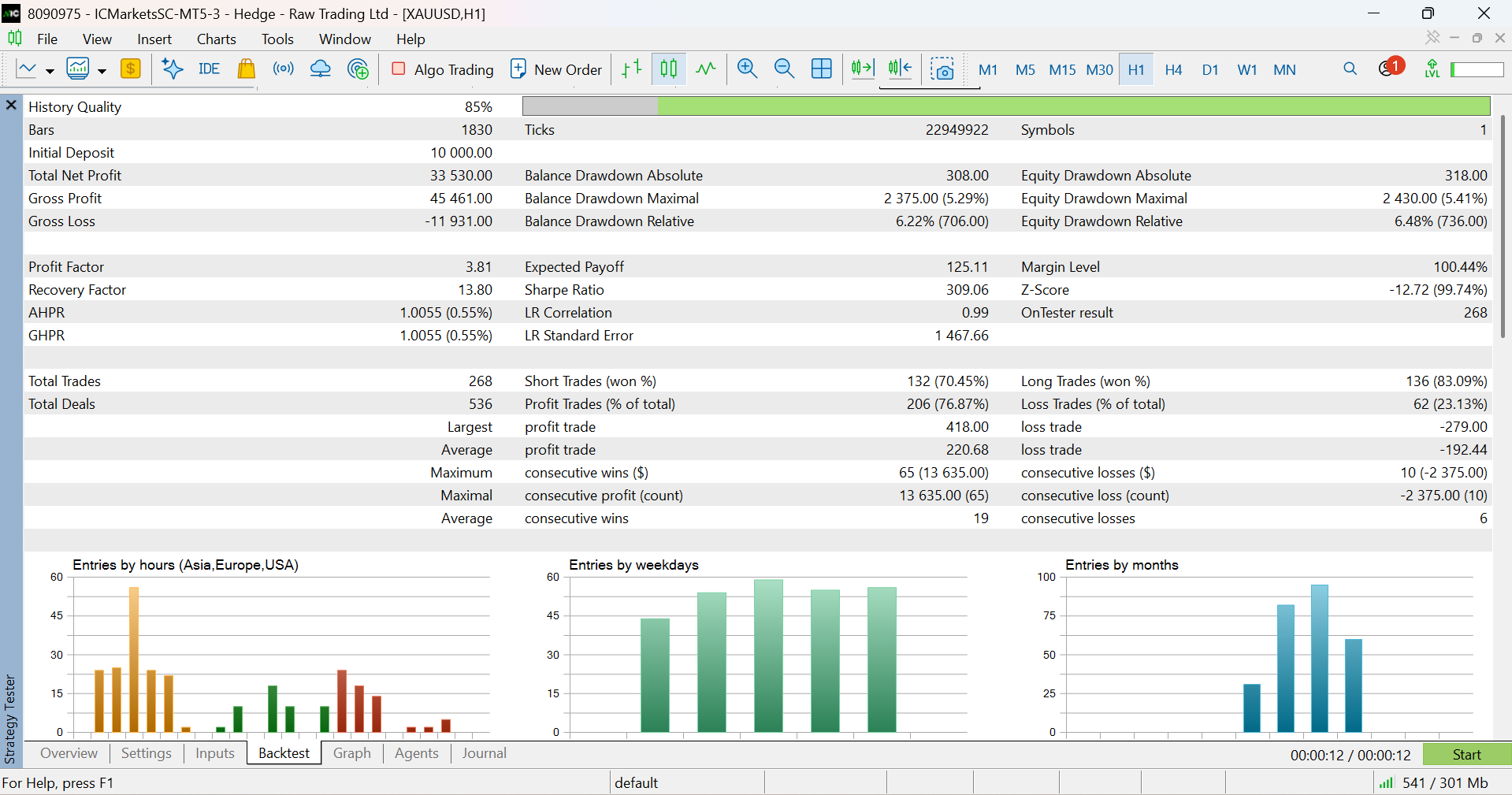Screen dimensions: 1512x795
Task: Click the green ML icon in toolbar
Action: coord(1432,69)
